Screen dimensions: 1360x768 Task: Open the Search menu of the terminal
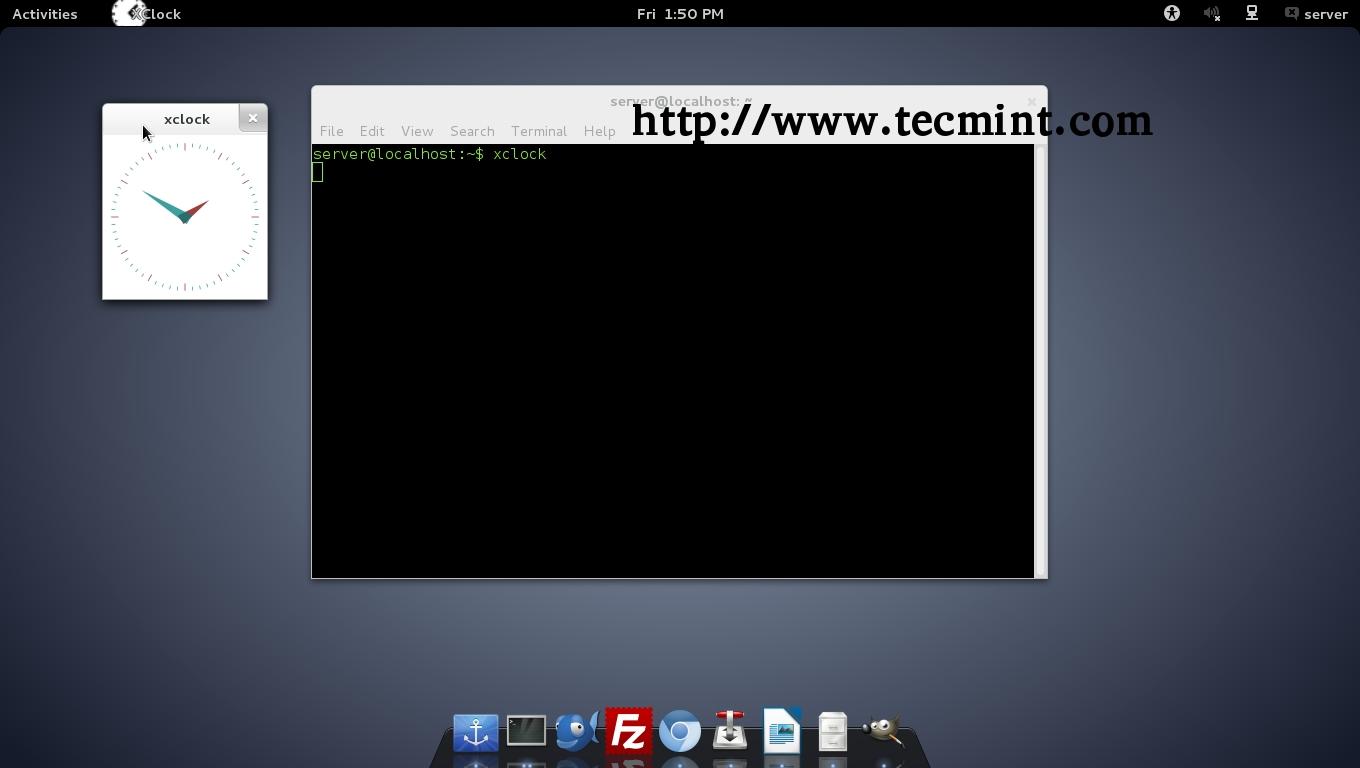pos(471,131)
